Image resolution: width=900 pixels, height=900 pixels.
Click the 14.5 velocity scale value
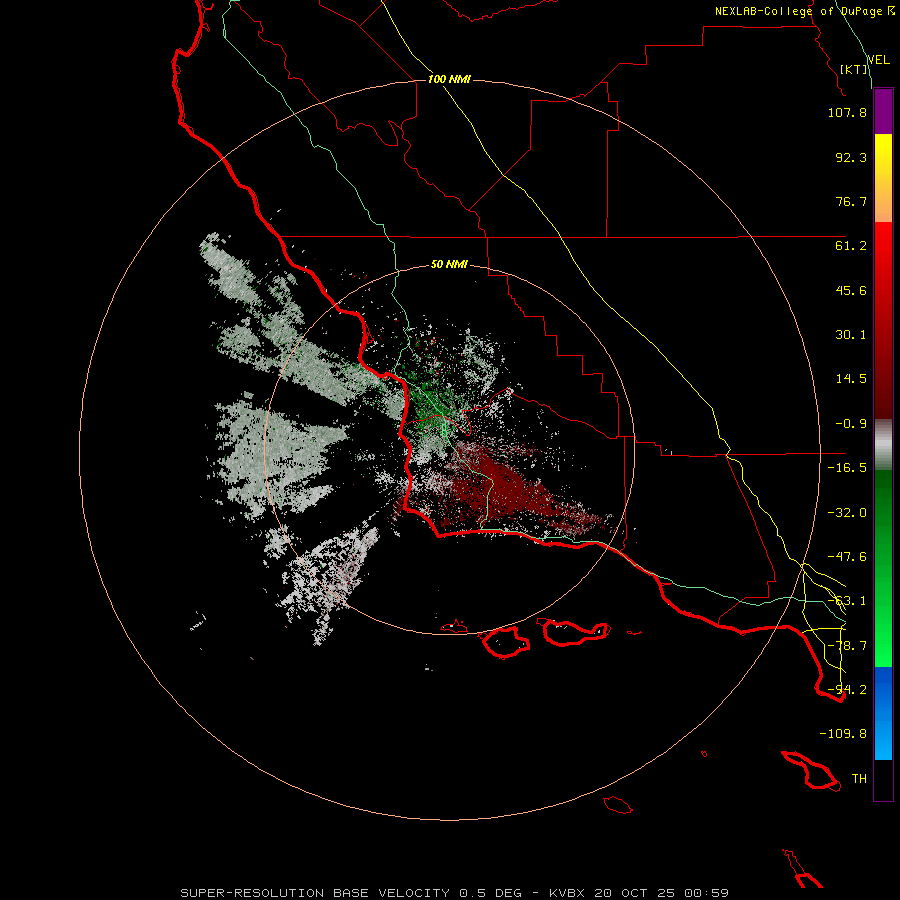coord(851,379)
